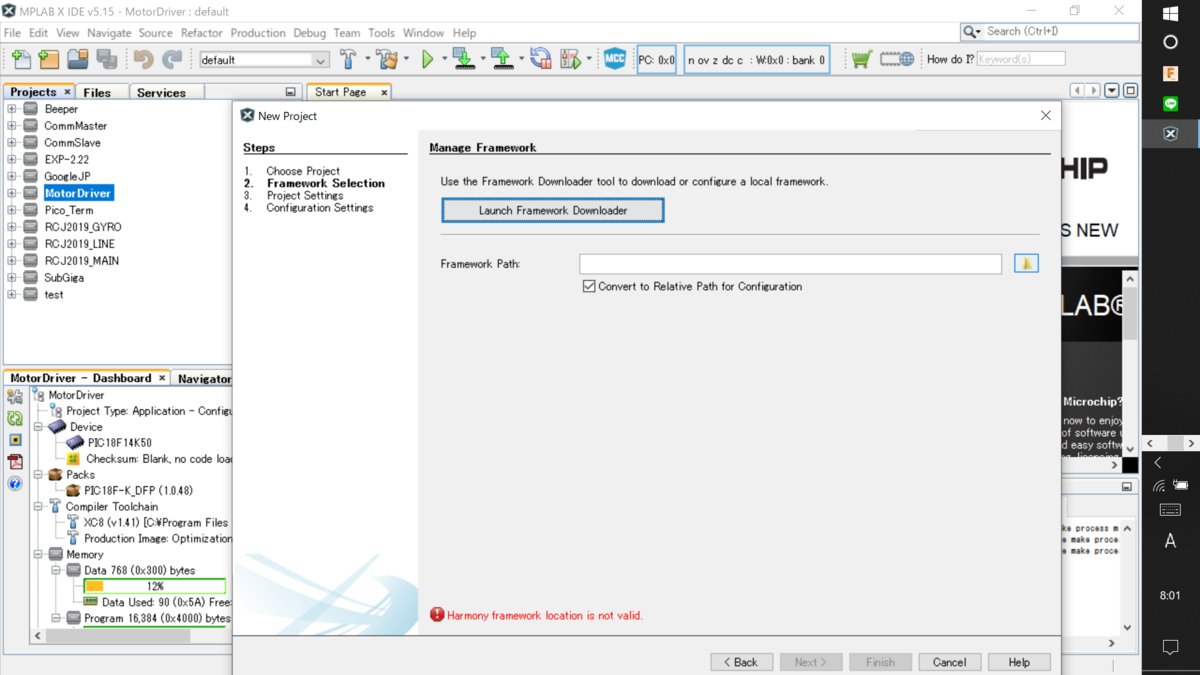This screenshot has height=675, width=1200.
Task: Browse for framework path folder icon
Action: click(x=1026, y=263)
